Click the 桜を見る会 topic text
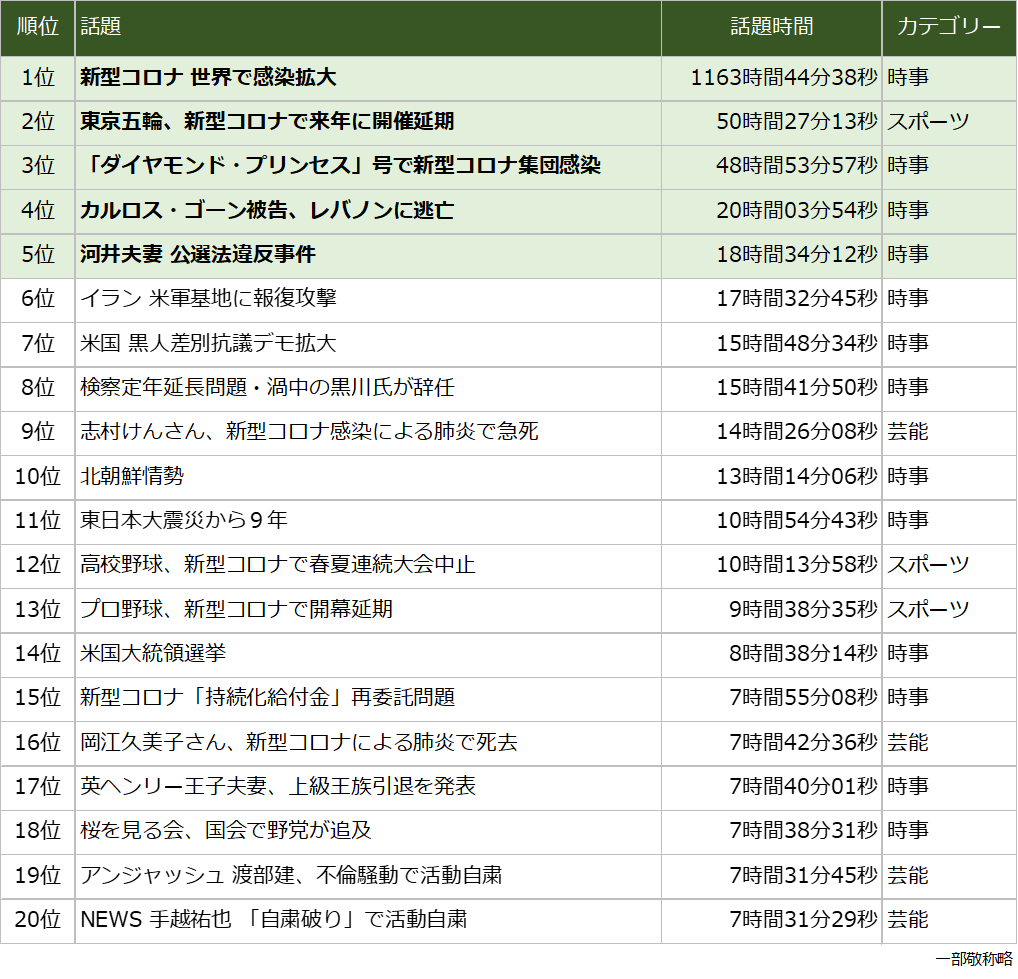 [x=226, y=831]
